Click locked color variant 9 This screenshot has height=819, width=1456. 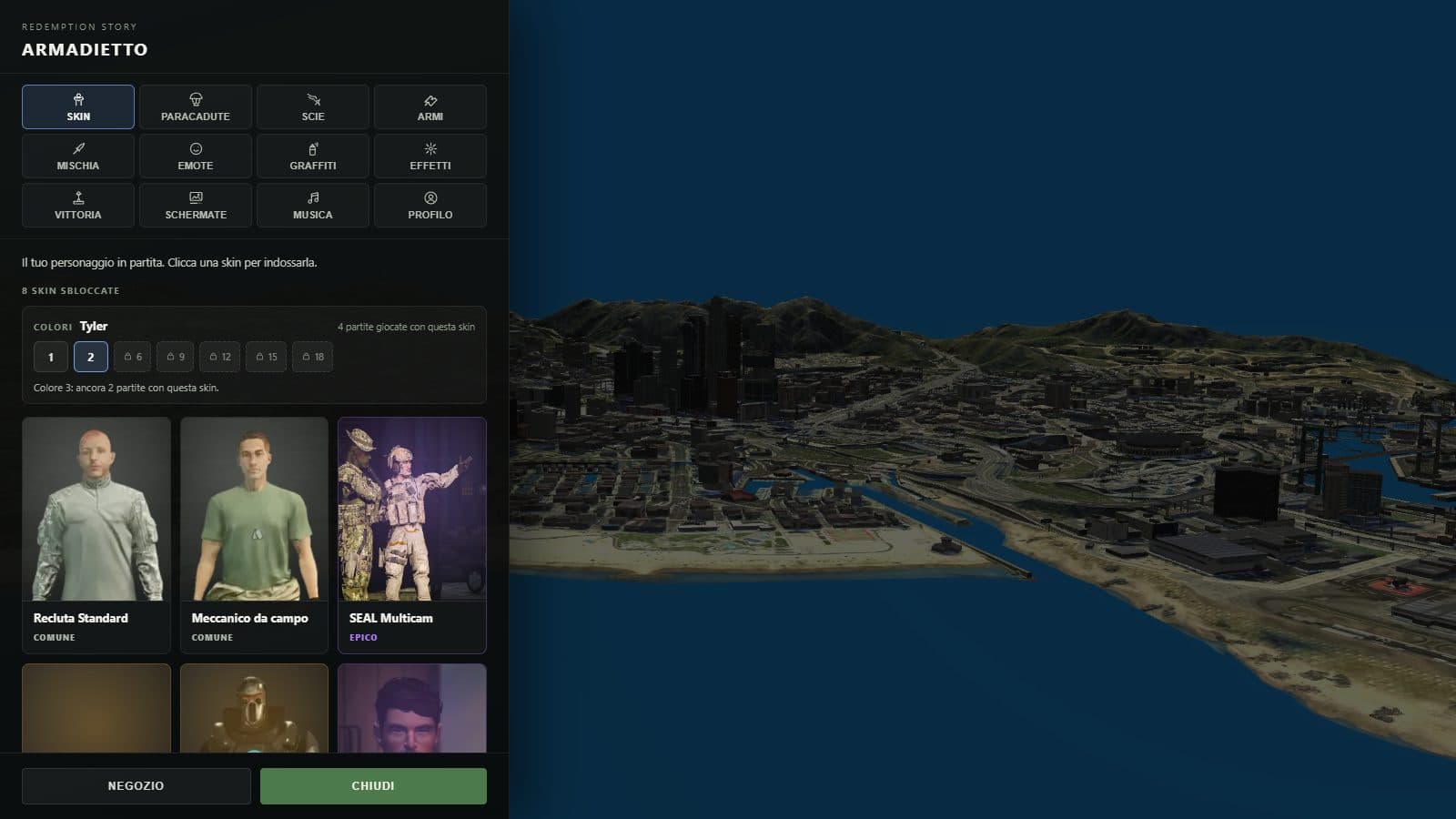(x=175, y=357)
